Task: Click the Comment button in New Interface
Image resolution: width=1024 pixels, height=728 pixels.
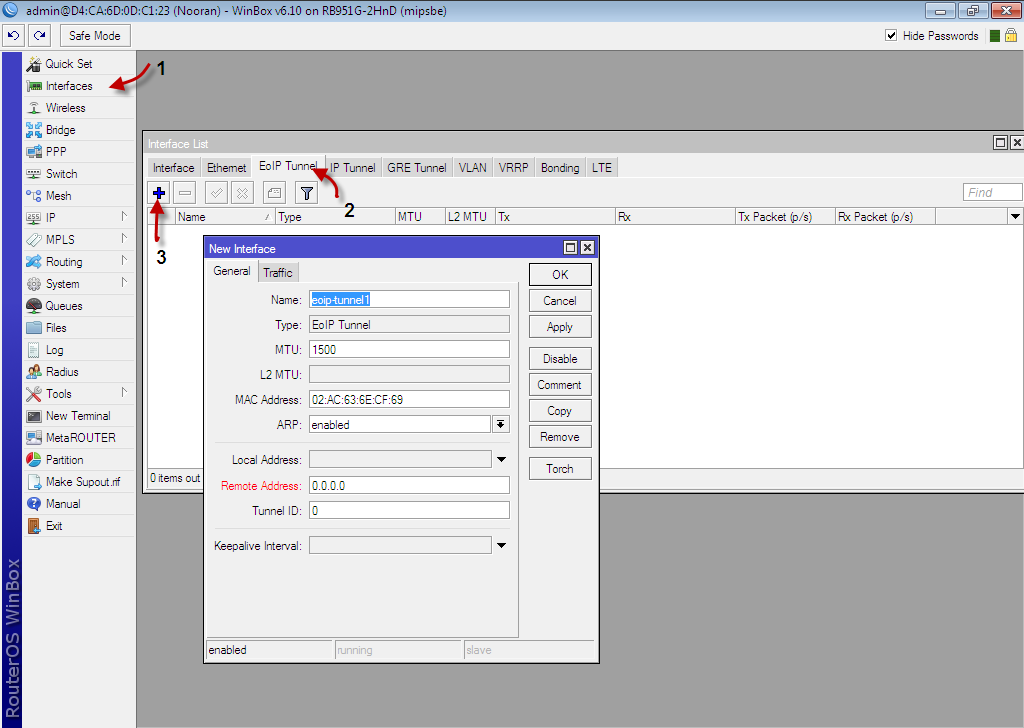Action: click(560, 385)
